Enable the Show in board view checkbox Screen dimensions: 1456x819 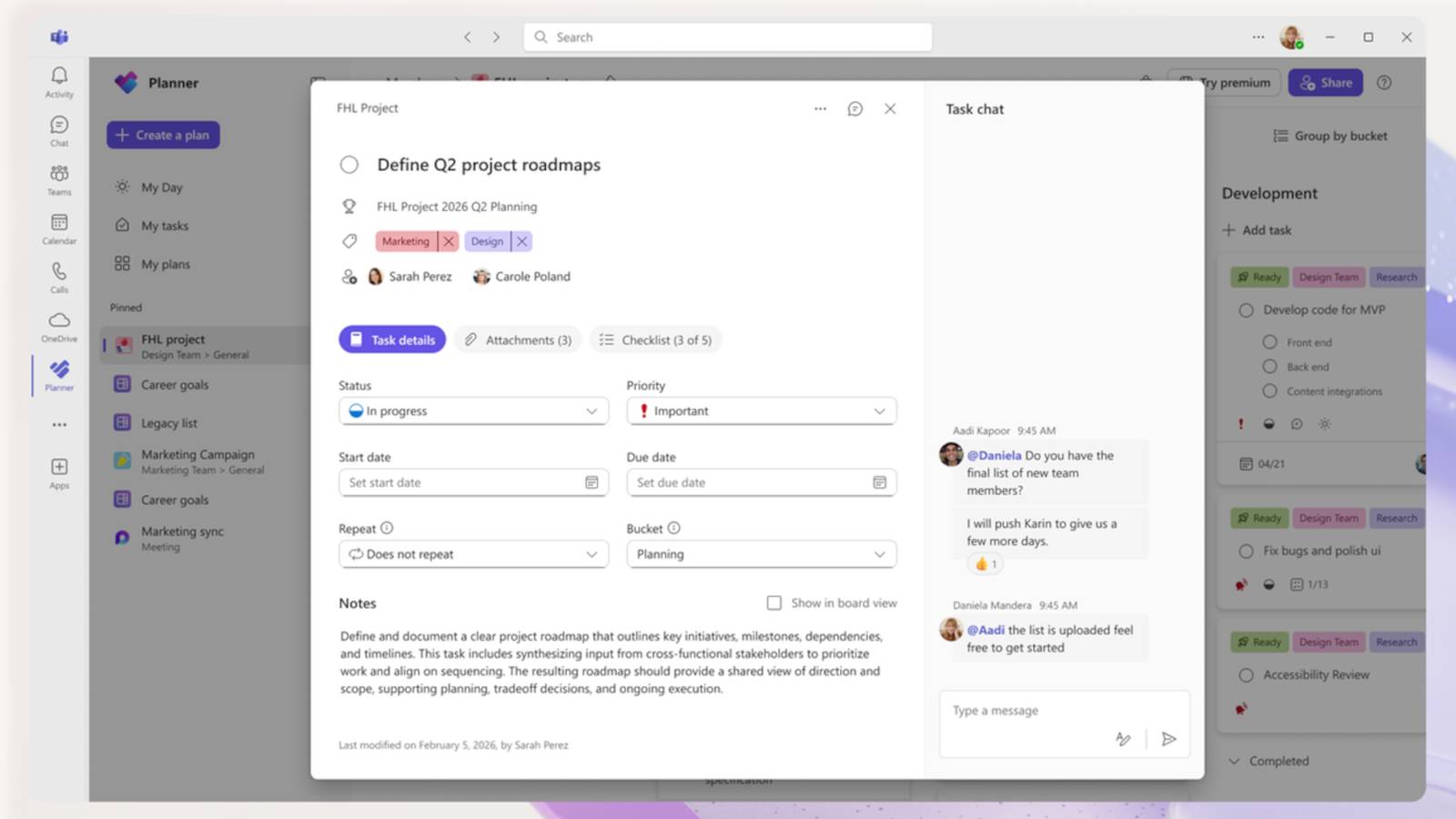pyautogui.click(x=774, y=602)
